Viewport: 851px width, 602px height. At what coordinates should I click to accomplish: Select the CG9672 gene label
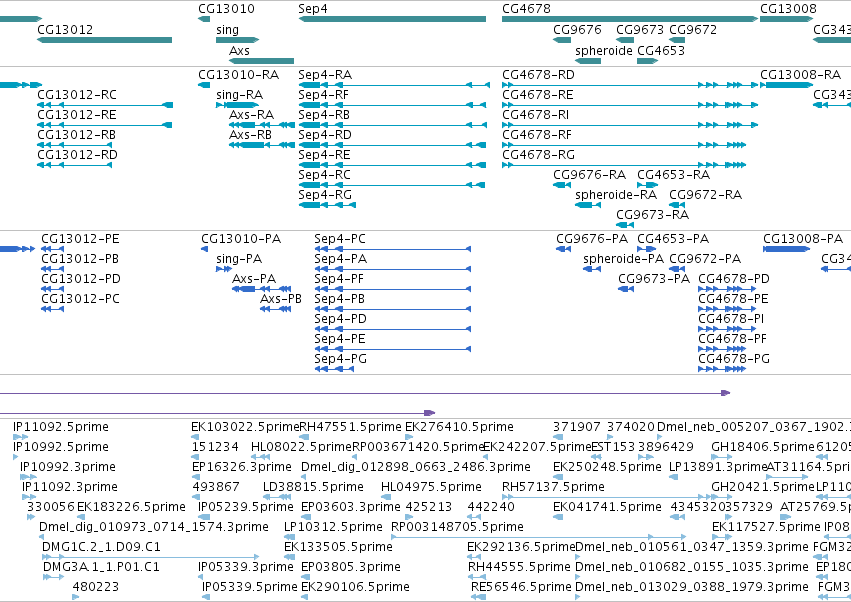coord(693,29)
